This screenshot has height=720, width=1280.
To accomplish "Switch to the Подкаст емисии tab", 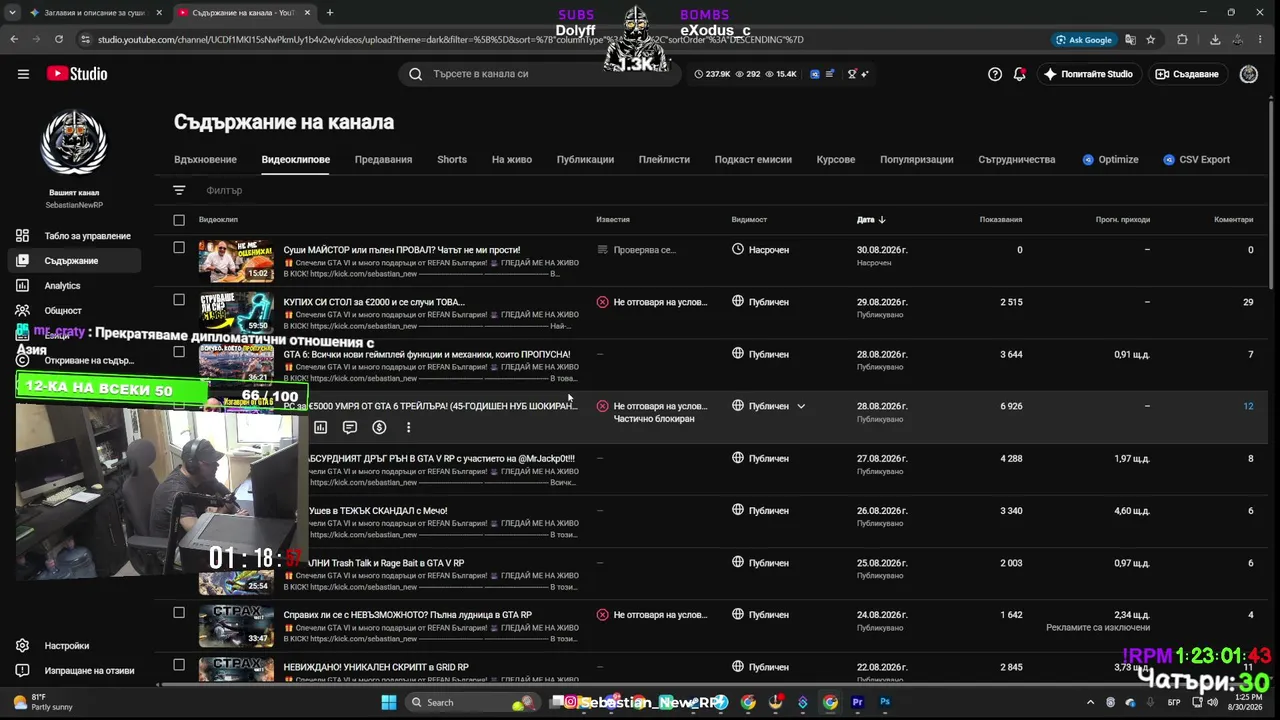I will point(753,160).
